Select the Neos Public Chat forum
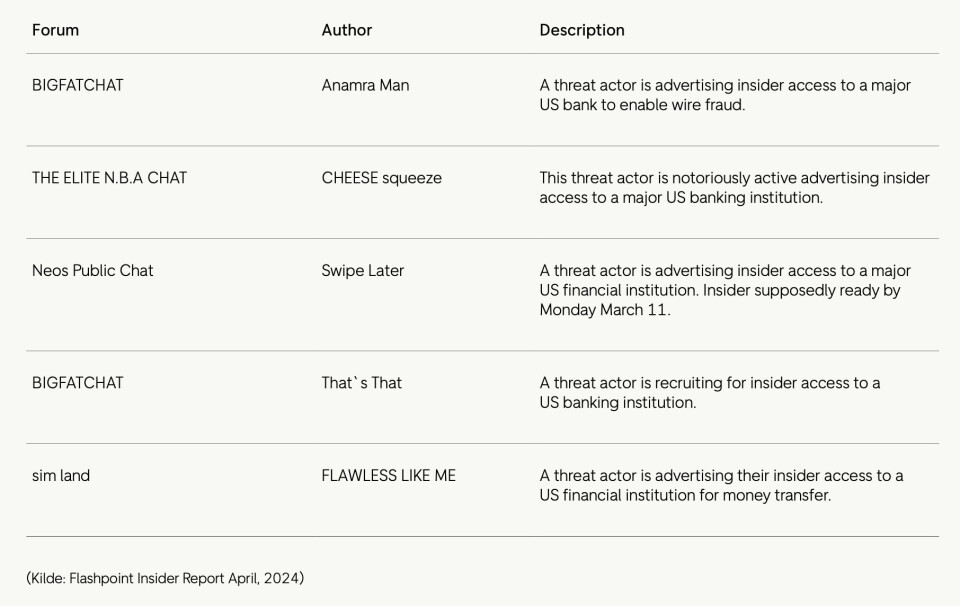Screen dimensions: 960x606 pos(92,270)
